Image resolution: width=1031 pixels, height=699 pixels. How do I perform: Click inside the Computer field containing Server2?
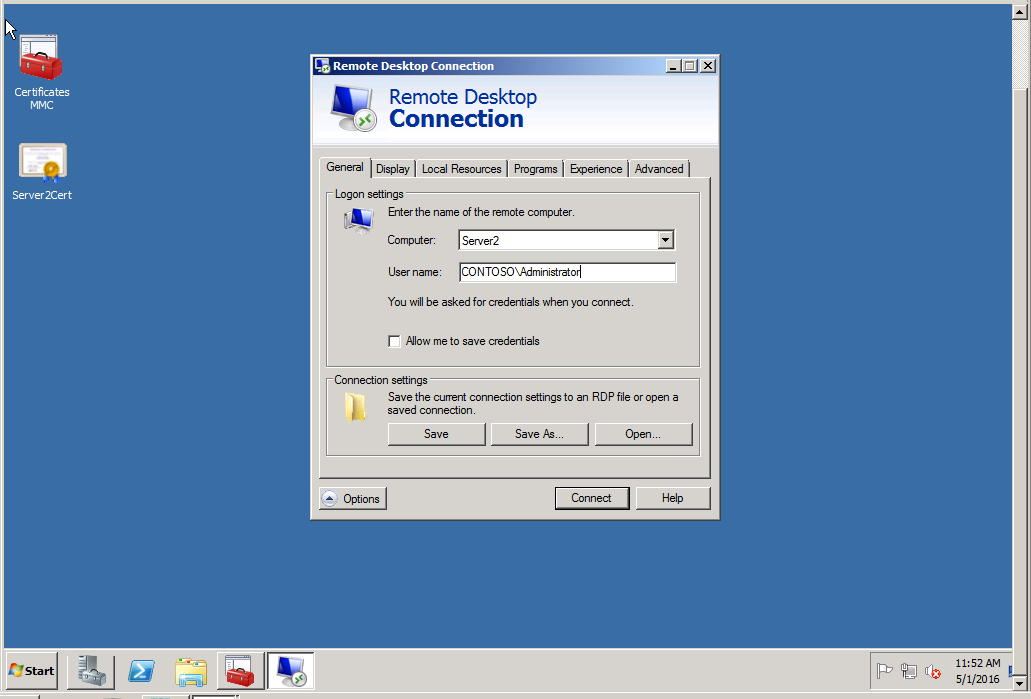pyautogui.click(x=558, y=240)
